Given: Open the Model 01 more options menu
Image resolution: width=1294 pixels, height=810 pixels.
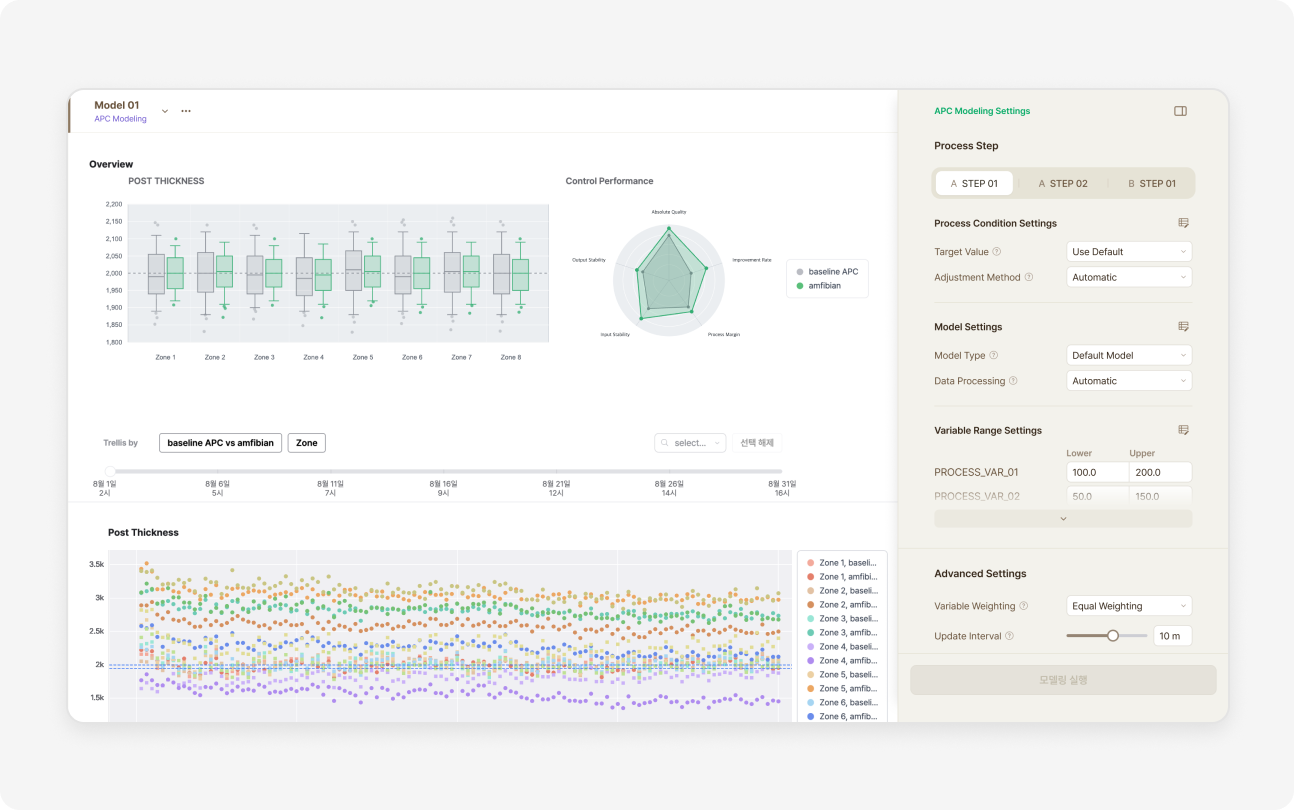Looking at the screenshot, I should tap(186, 111).
